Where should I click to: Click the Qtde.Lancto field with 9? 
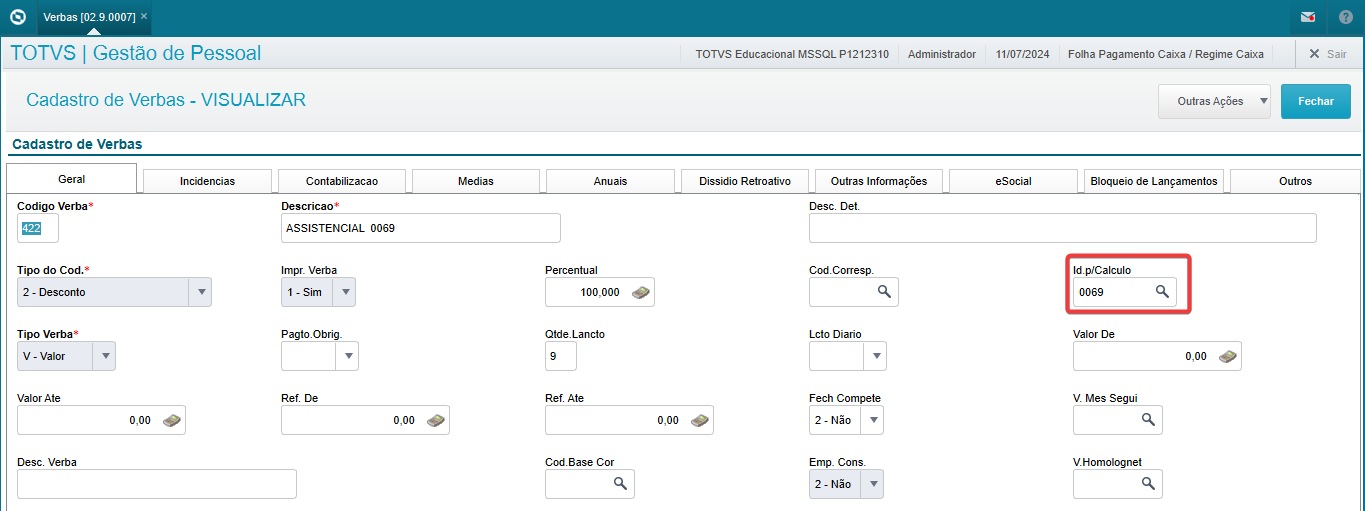(x=562, y=356)
